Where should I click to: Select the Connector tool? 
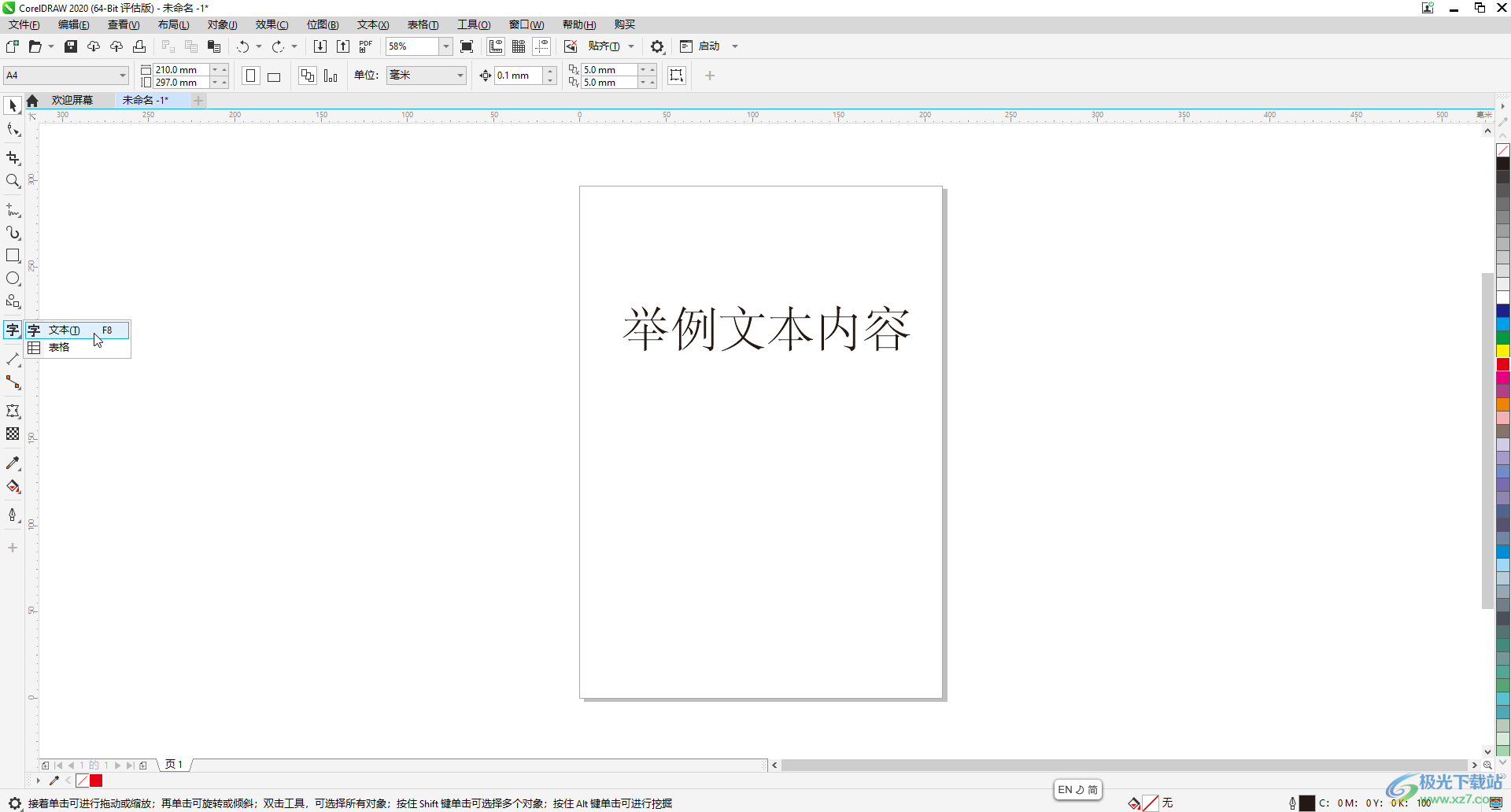coord(13,382)
